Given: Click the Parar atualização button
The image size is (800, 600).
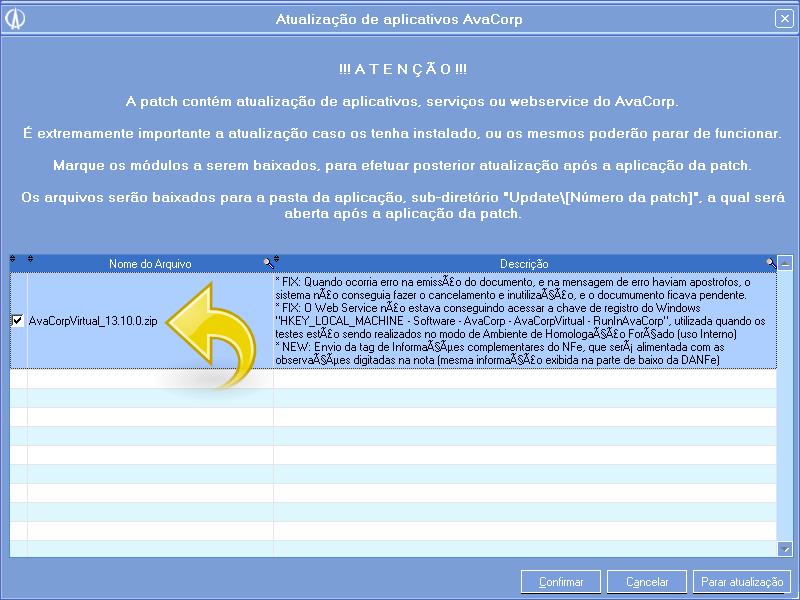Looking at the screenshot, I should click(742, 582).
